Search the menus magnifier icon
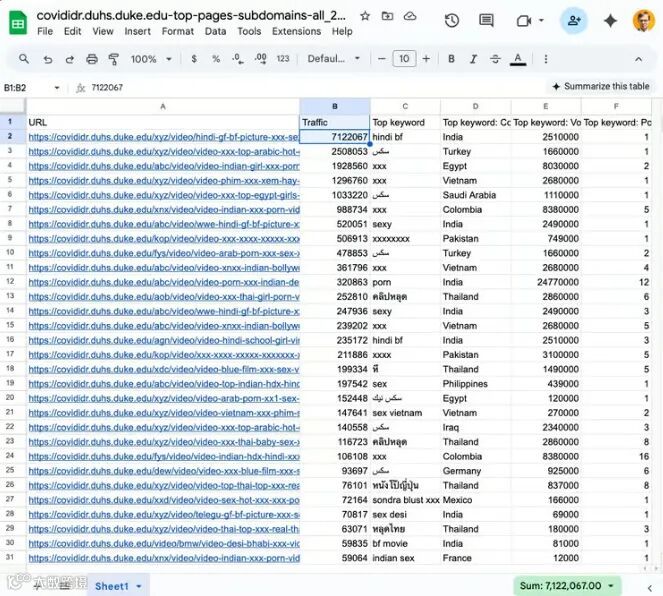Image resolution: width=663 pixels, height=596 pixels. click(24, 59)
